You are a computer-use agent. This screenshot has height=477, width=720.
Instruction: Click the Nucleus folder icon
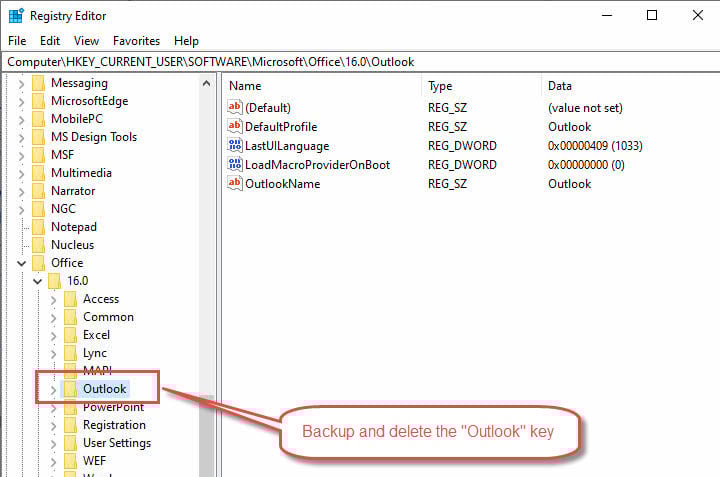point(39,245)
